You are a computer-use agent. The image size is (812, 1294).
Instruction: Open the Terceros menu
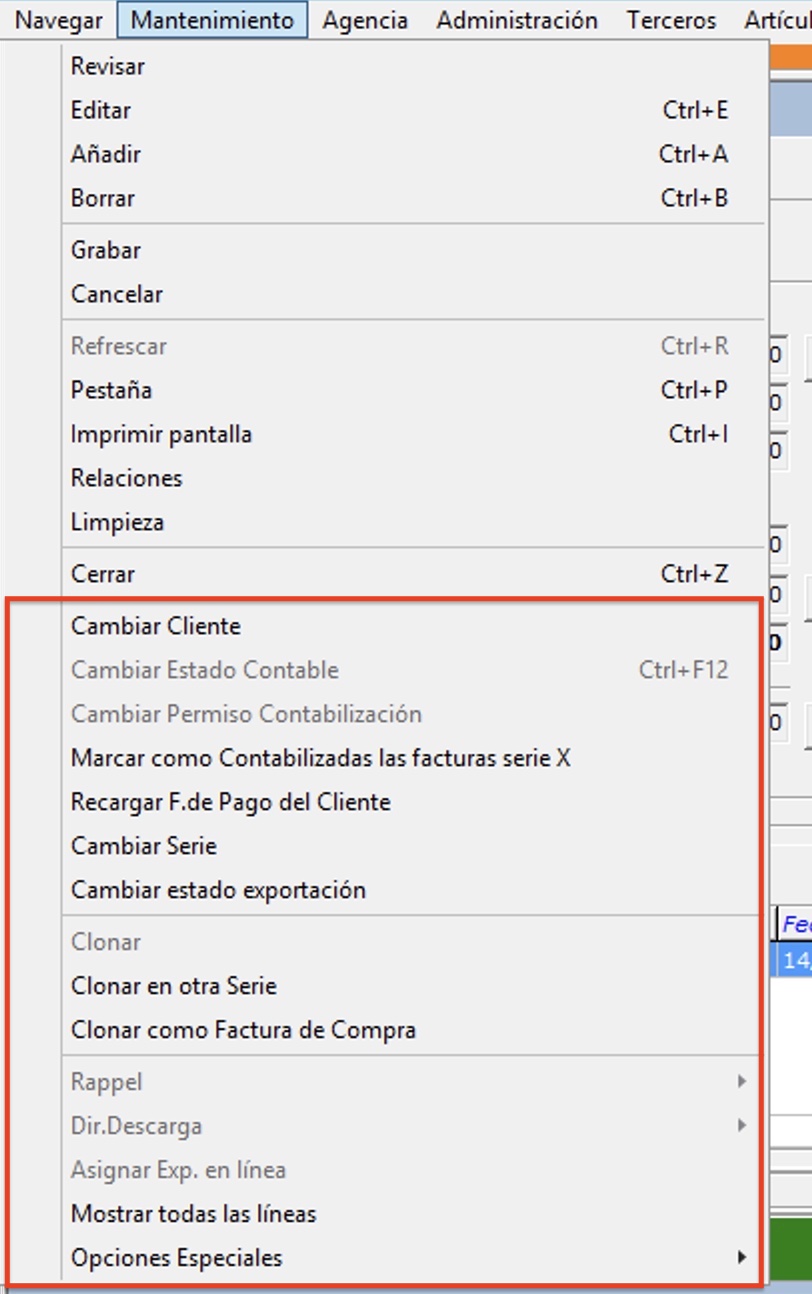click(671, 20)
